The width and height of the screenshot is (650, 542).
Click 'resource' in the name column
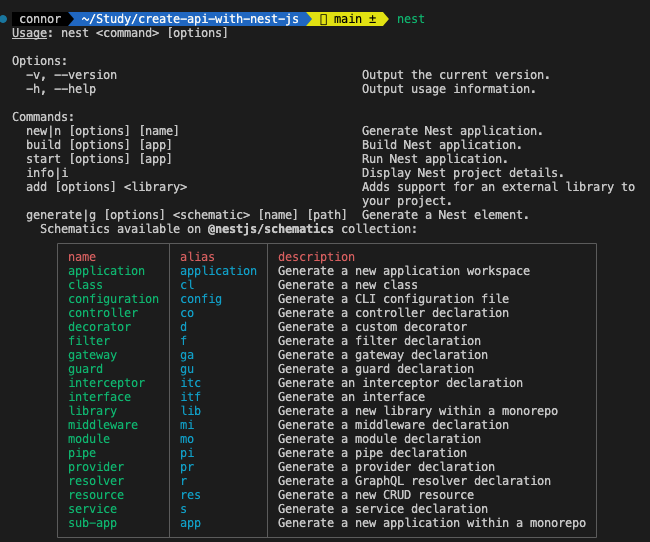96,496
